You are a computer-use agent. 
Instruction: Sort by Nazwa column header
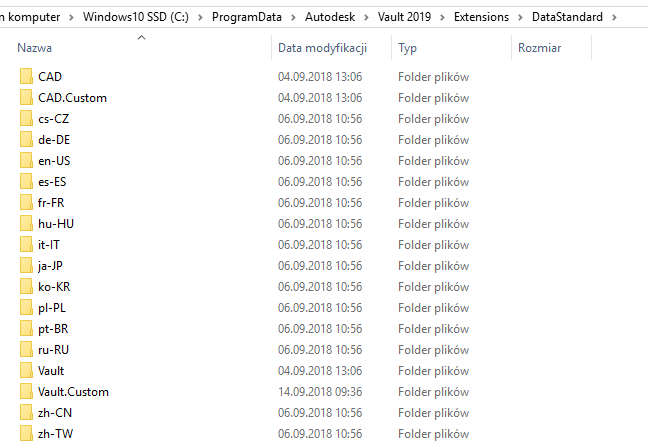coord(35,48)
